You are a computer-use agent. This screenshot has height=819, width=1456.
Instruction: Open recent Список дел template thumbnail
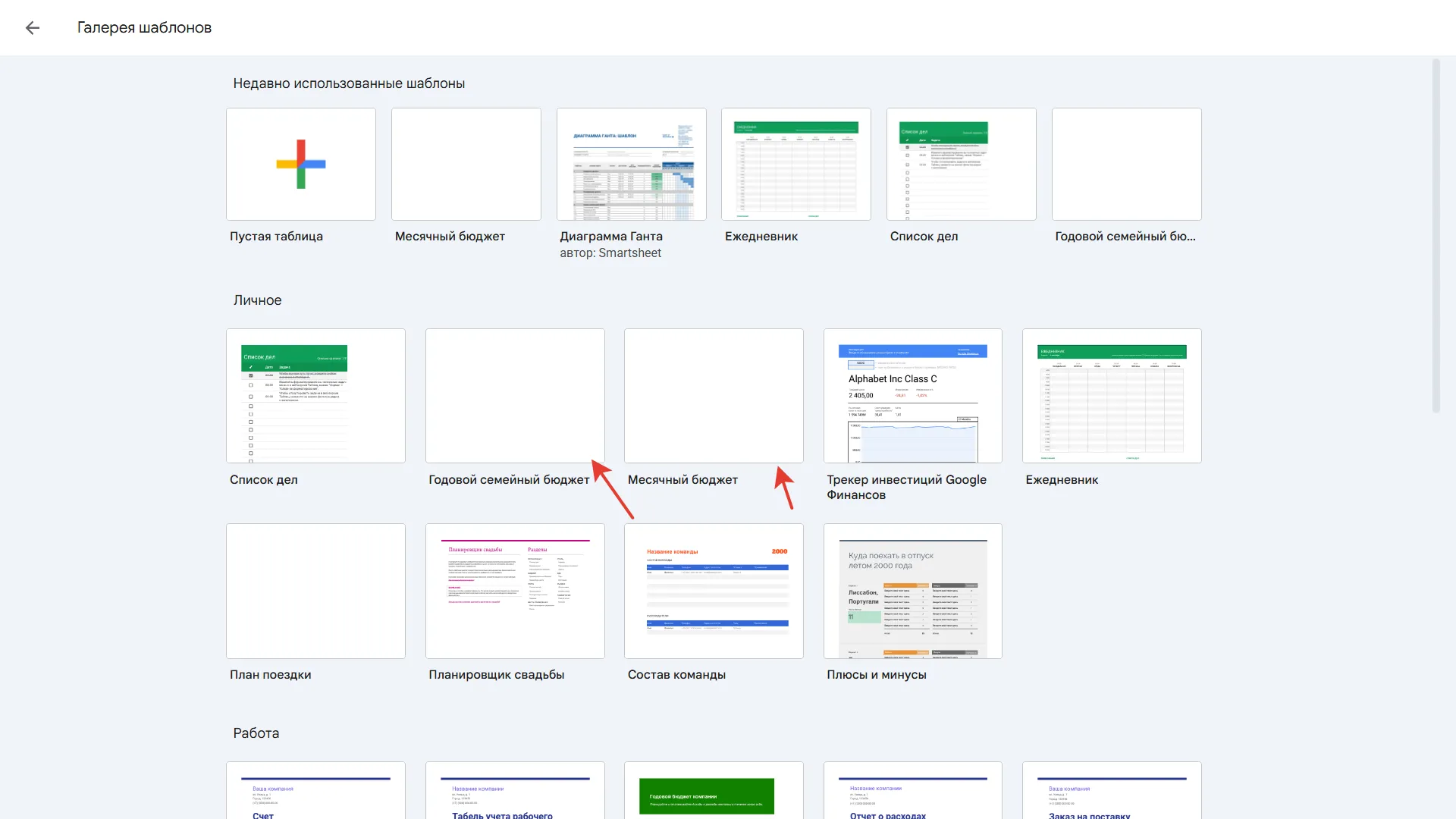pos(962,164)
